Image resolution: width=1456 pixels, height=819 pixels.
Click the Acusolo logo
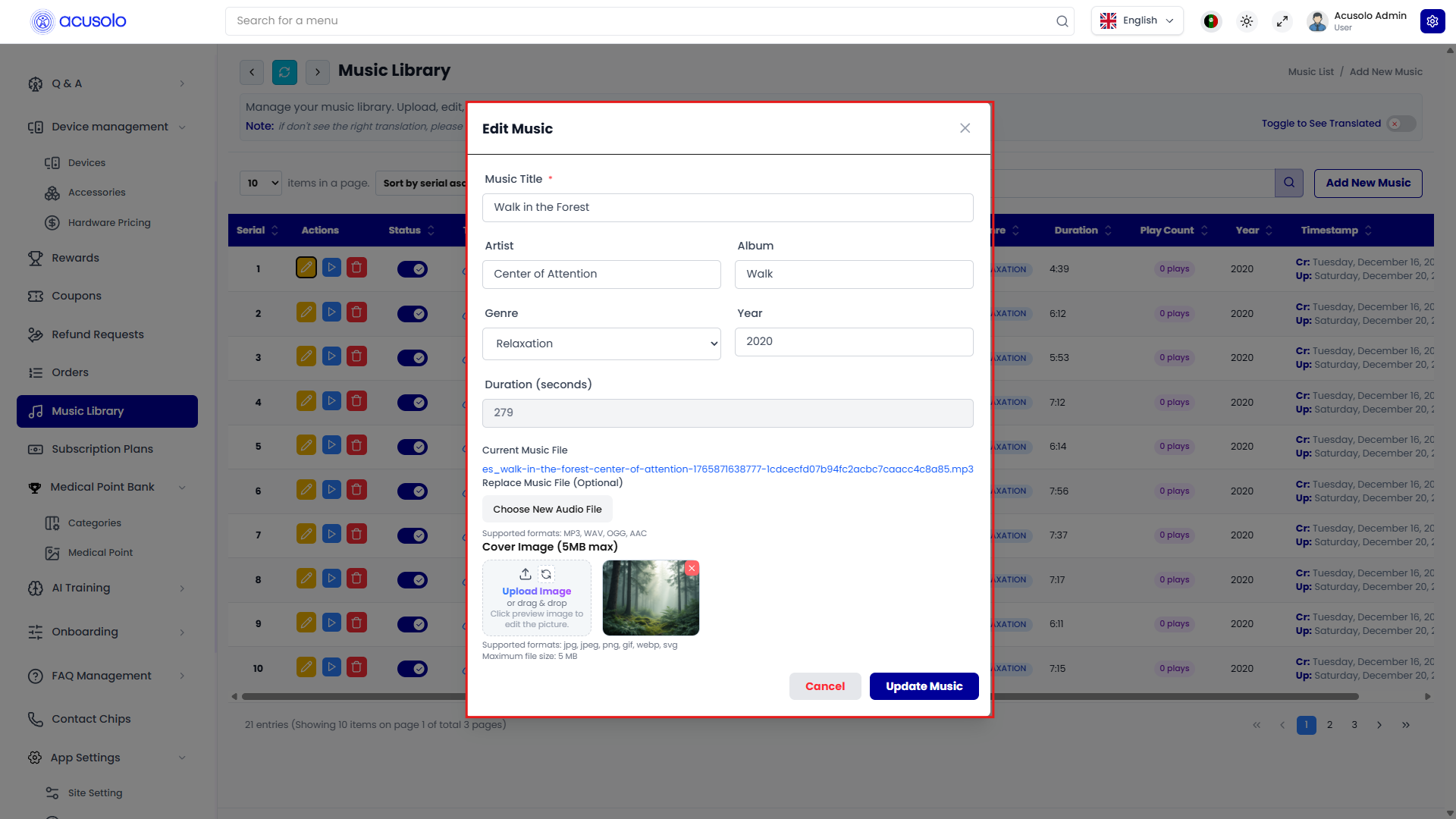tap(78, 21)
